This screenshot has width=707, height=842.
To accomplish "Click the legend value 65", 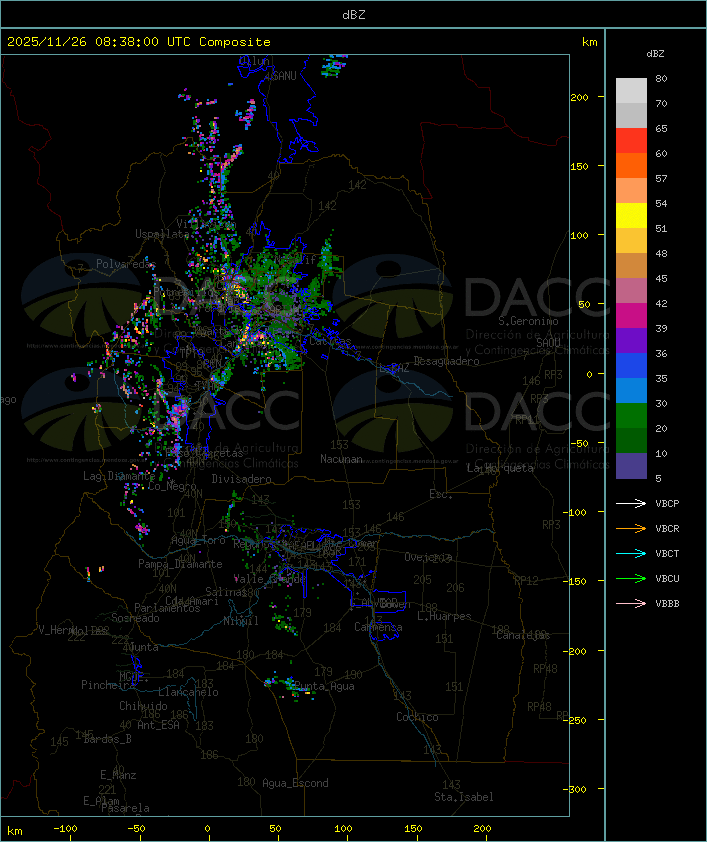I will click(661, 128).
